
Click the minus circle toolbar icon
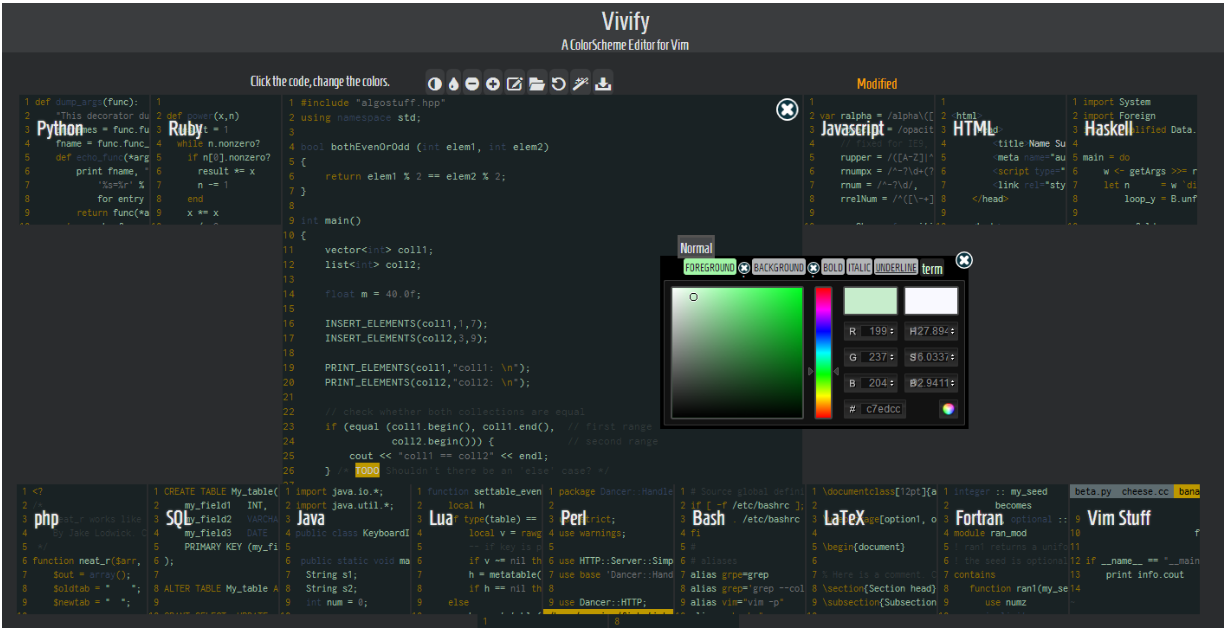[472, 84]
